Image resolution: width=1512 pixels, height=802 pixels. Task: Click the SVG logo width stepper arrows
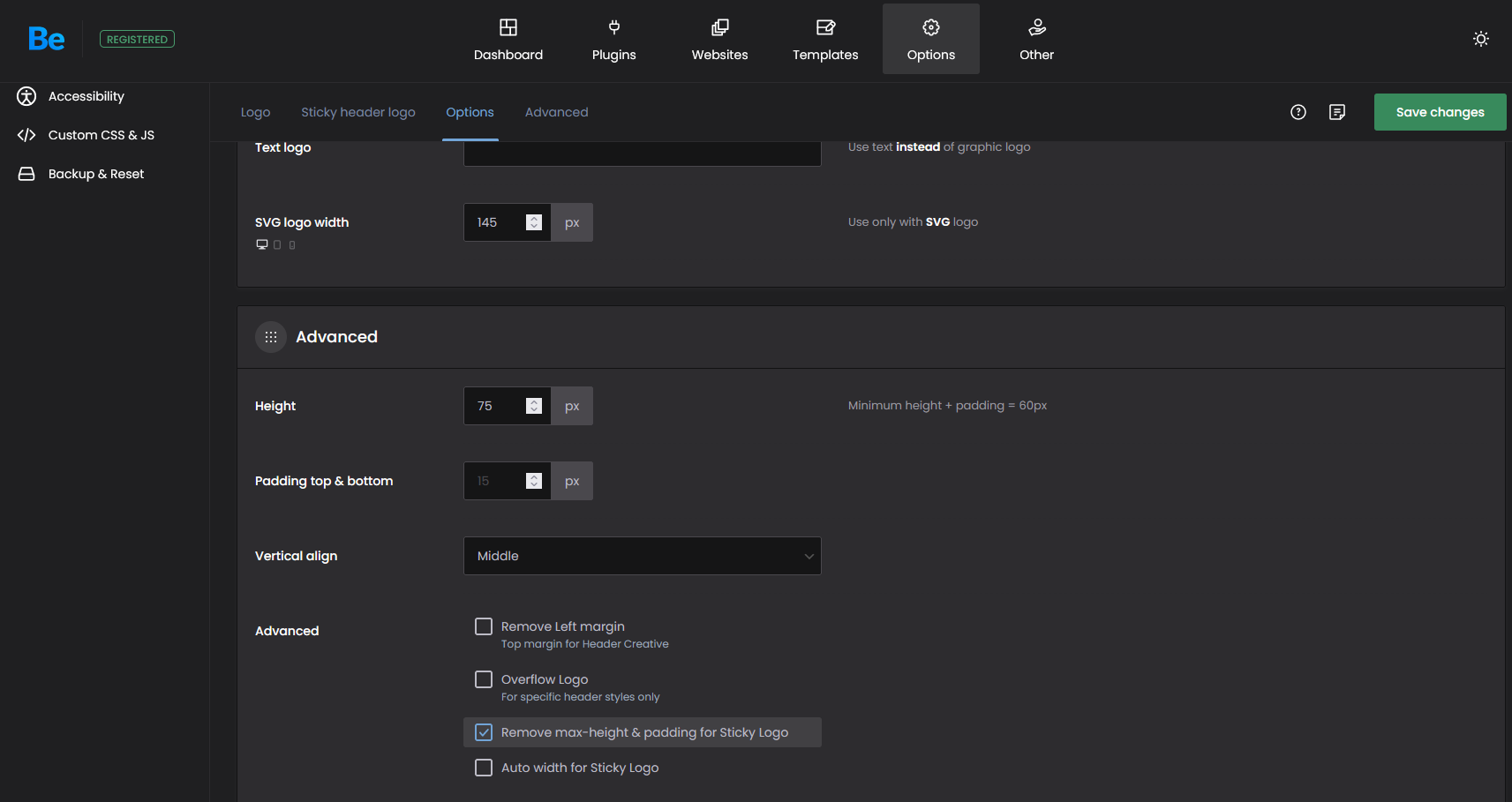tap(534, 222)
